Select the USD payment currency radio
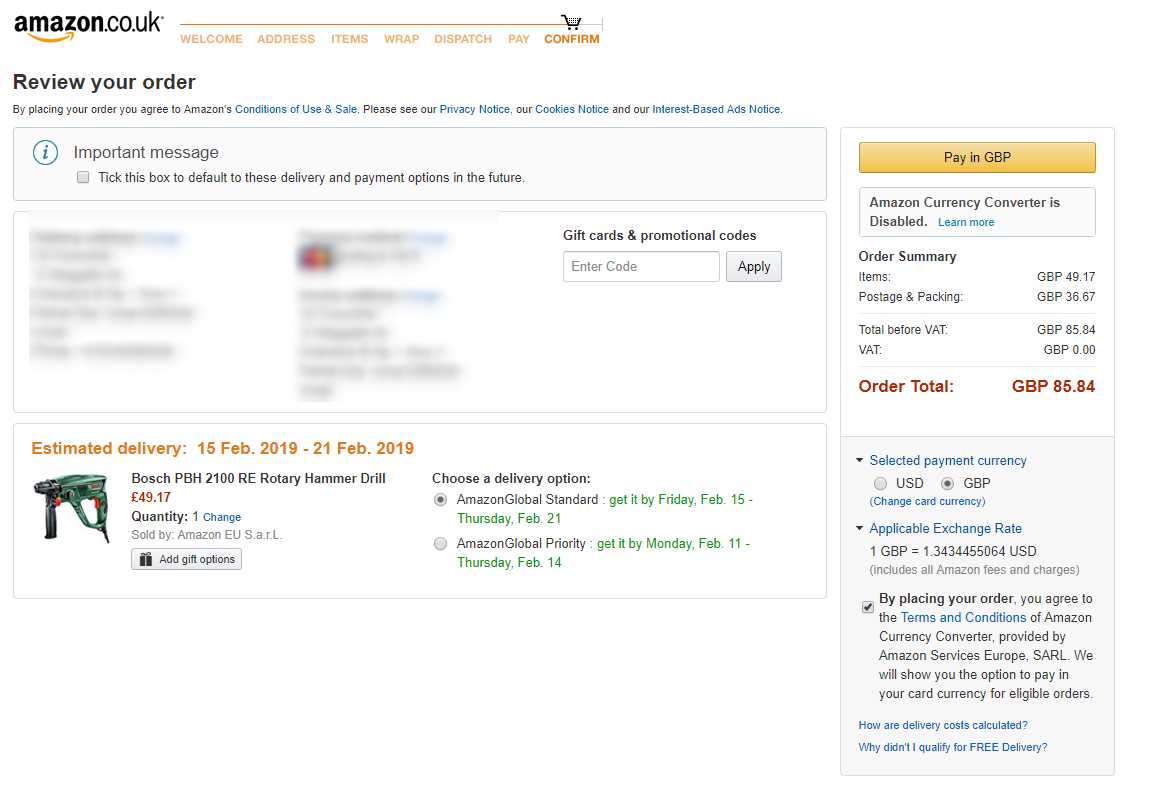 click(881, 484)
